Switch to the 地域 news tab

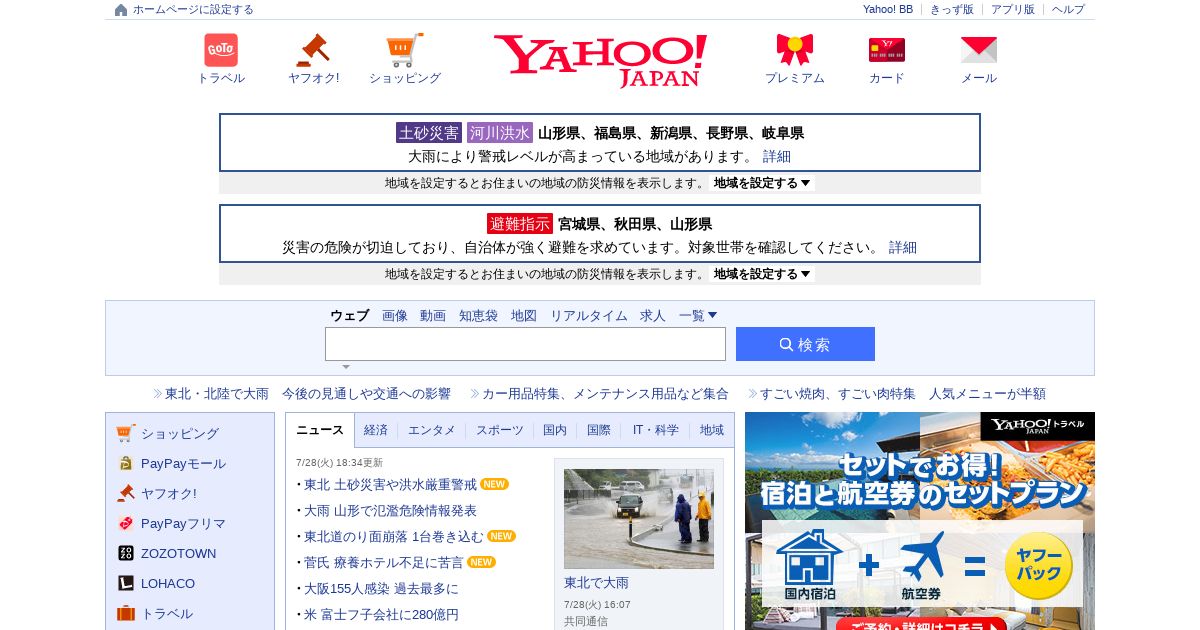tap(712, 430)
